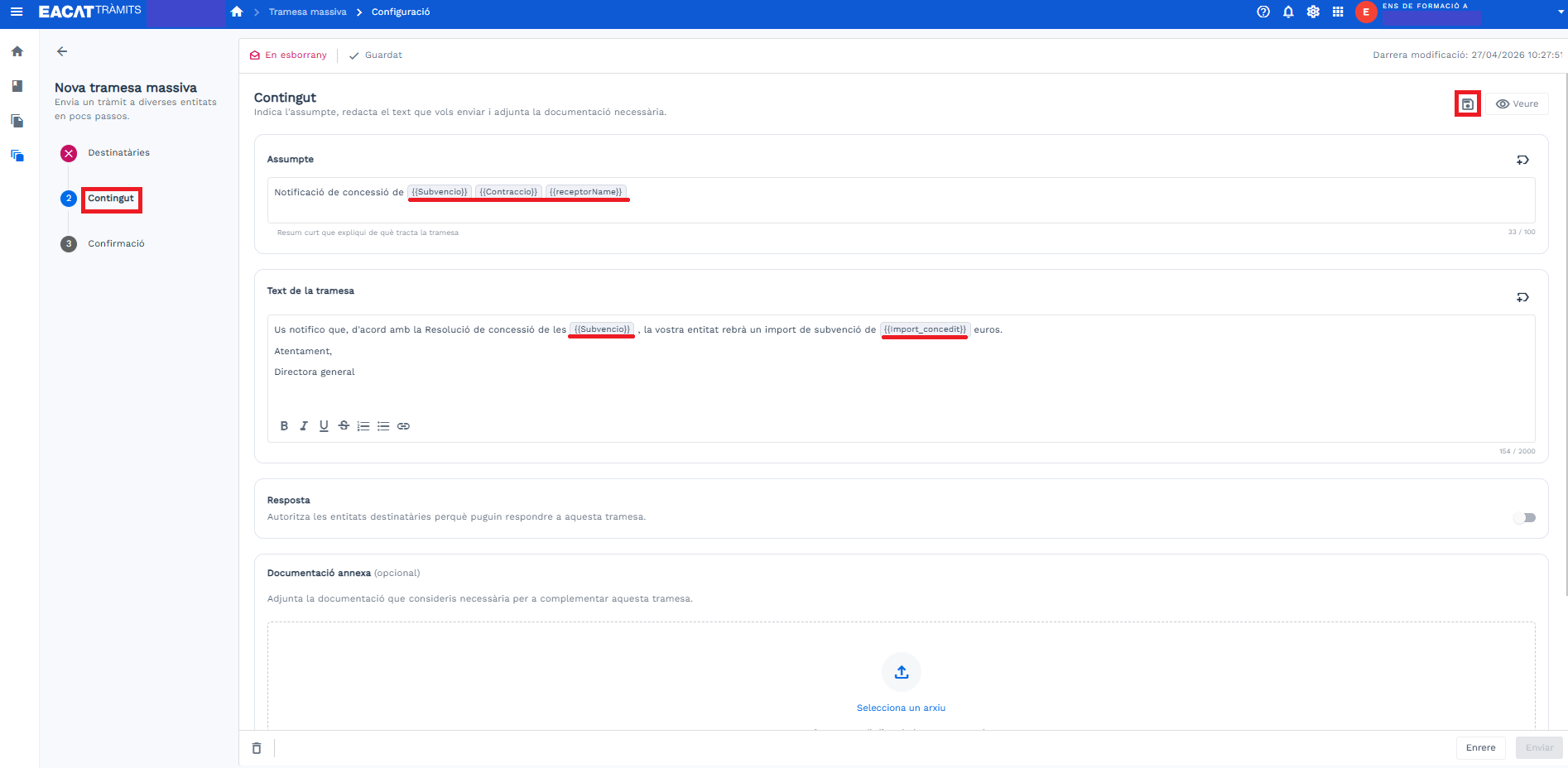The image size is (1568, 768).
Task: Expand the user account dropdown arrow
Action: click(1561, 12)
